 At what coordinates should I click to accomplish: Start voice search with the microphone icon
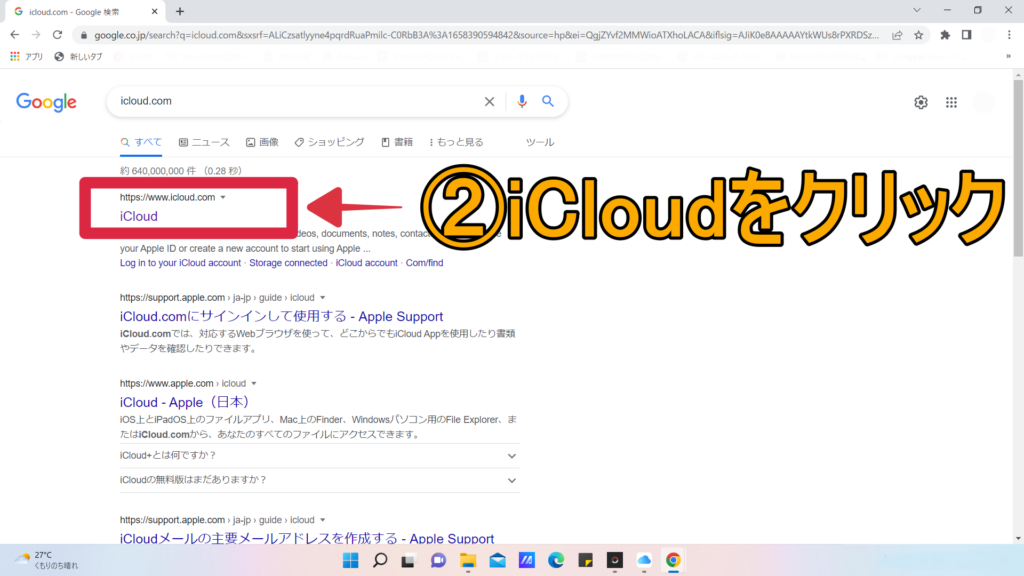tap(522, 101)
